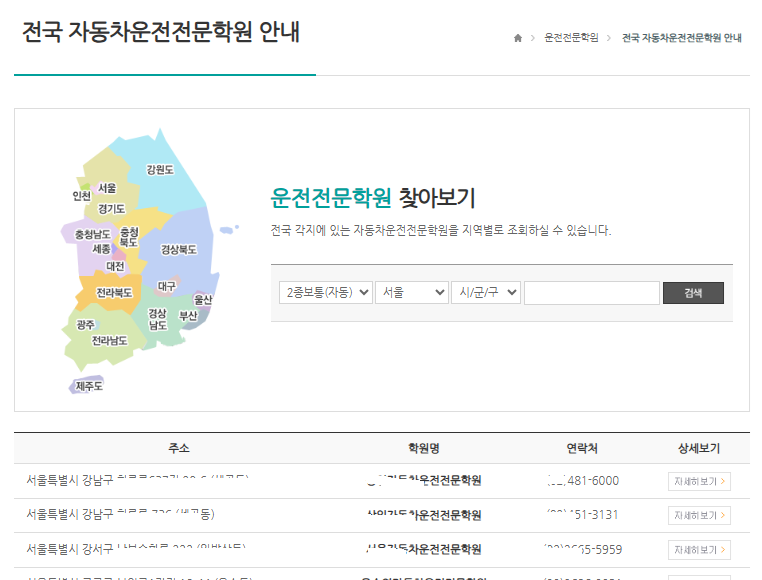The height and width of the screenshot is (580, 762).
Task: Select 충청북도 region on the map
Action: pos(129,237)
